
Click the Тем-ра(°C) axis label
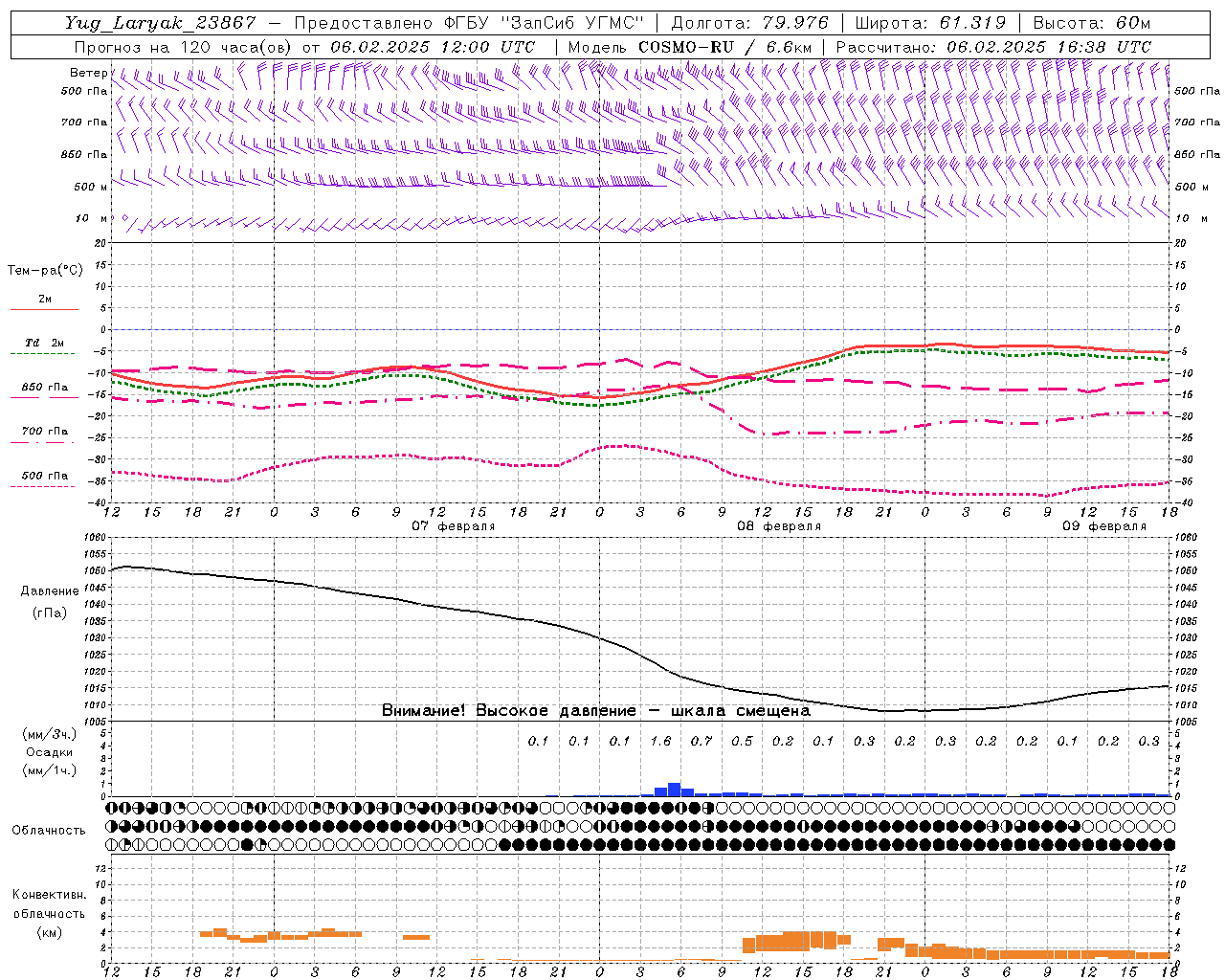coord(45,271)
